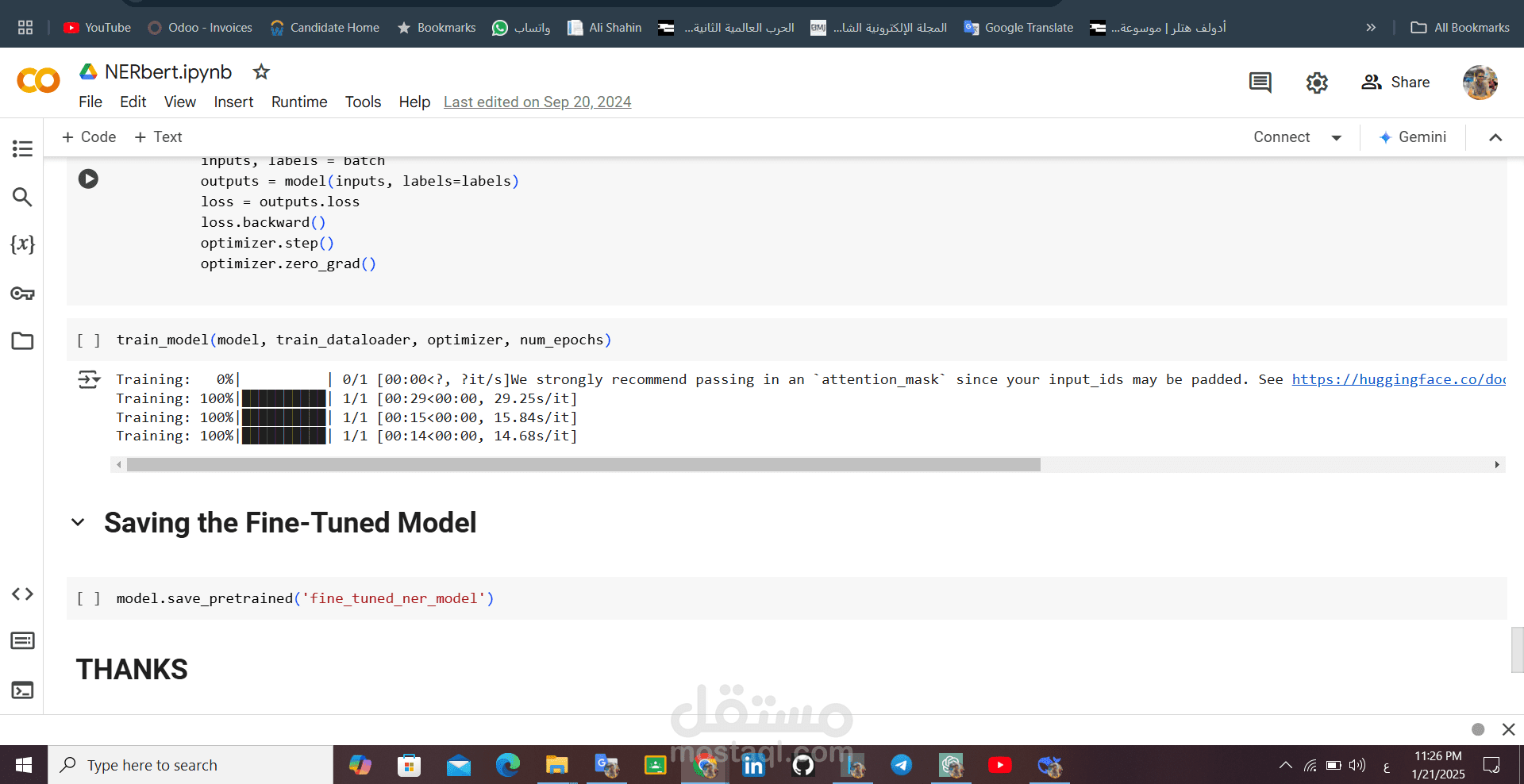This screenshot has height=784, width=1524.
Task: Toggle output actions icon beside training output
Action: (89, 380)
